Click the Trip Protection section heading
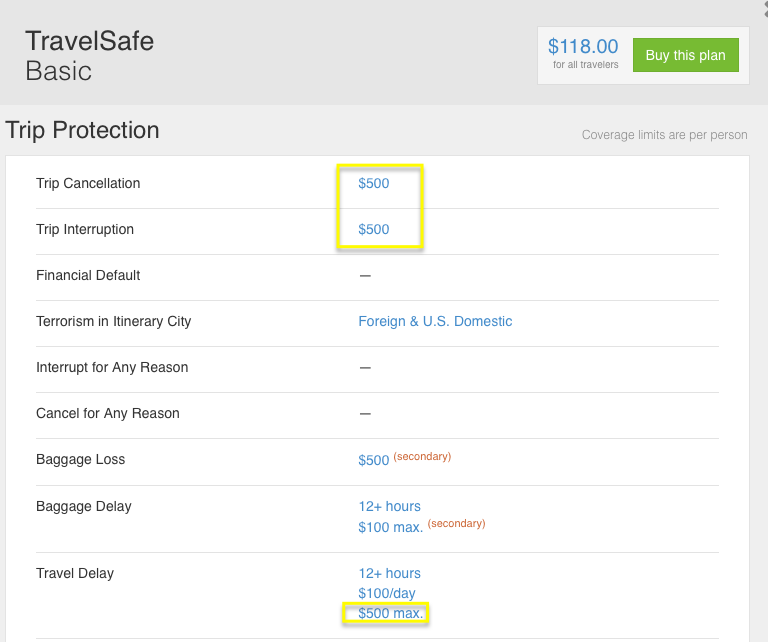 (x=82, y=130)
